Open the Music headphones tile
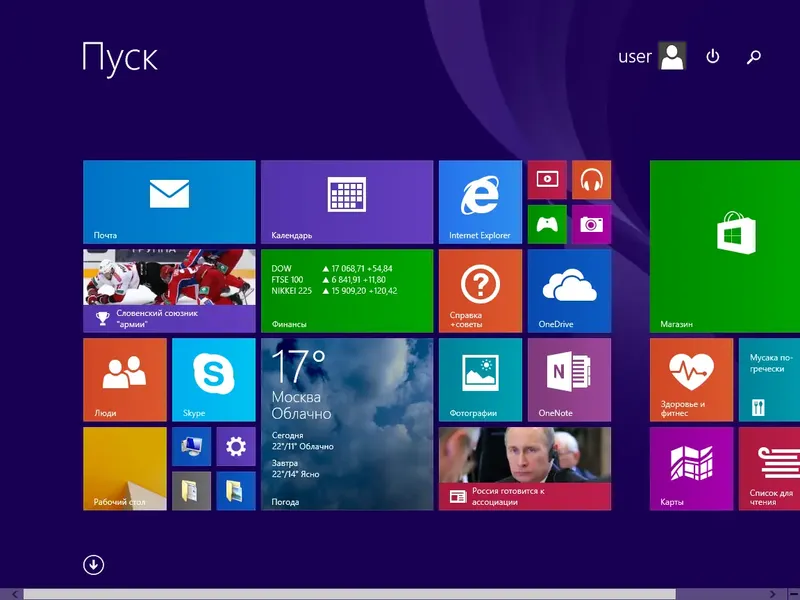The height and width of the screenshot is (600, 800). (591, 180)
